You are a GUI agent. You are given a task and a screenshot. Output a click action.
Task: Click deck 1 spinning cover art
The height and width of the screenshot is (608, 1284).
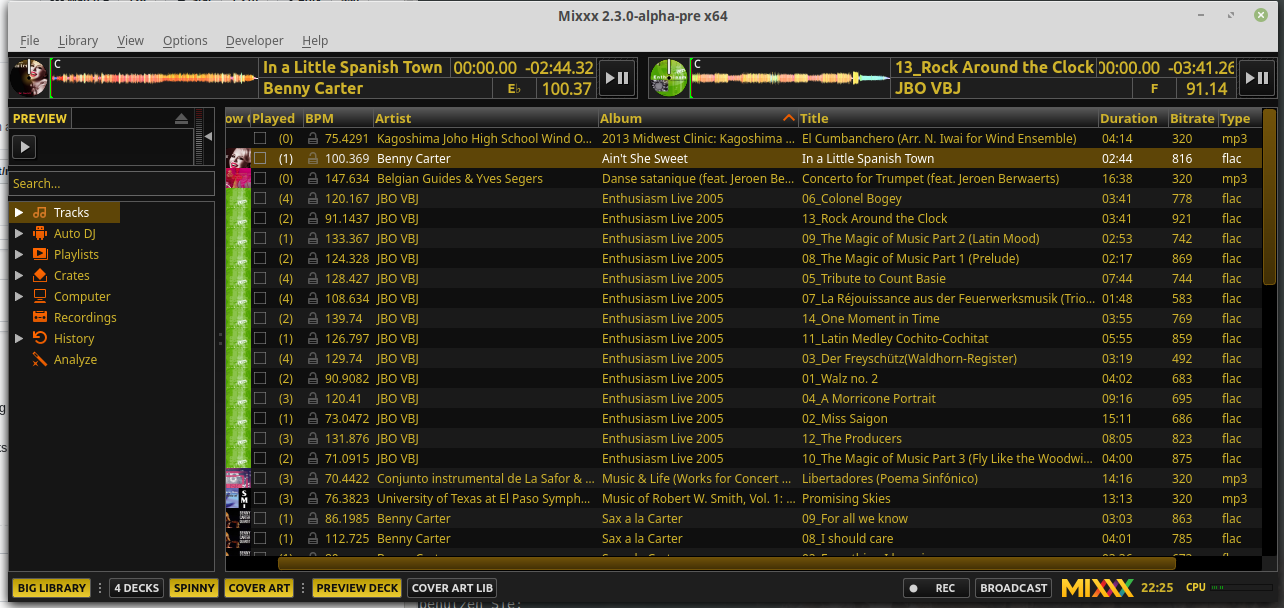point(29,78)
